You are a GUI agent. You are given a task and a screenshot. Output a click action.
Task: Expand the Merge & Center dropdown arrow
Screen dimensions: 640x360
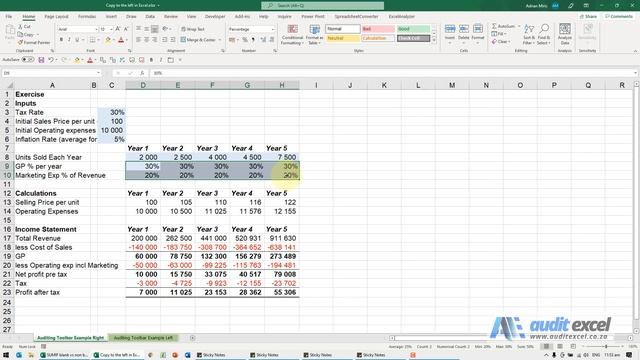220,40
